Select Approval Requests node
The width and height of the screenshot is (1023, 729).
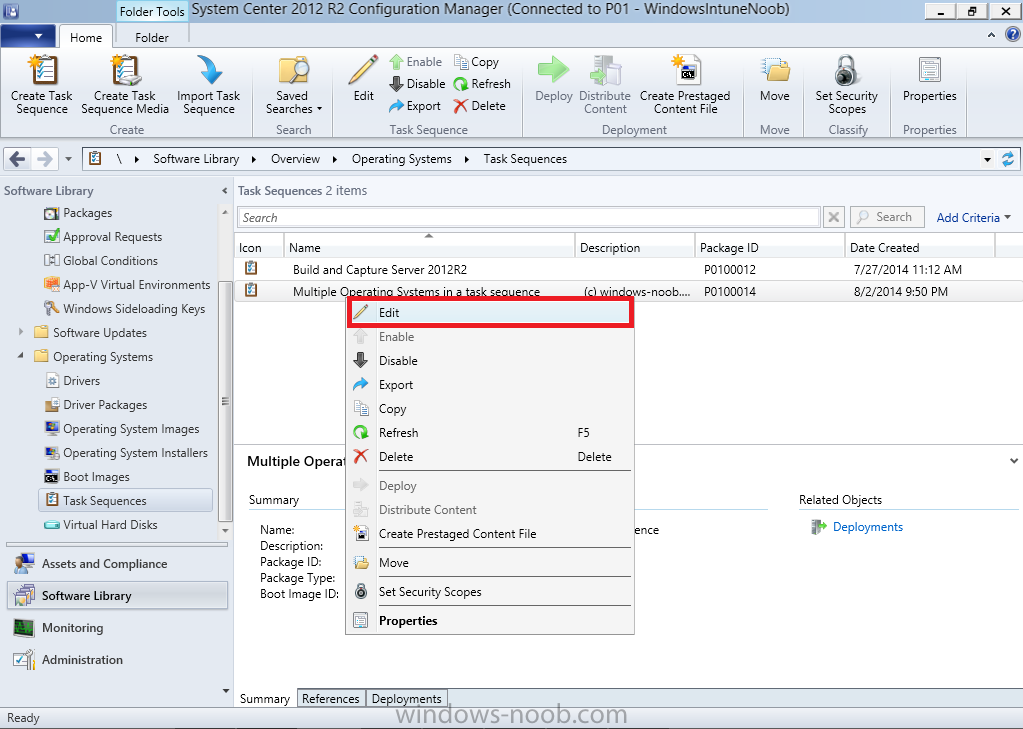[x=112, y=237]
